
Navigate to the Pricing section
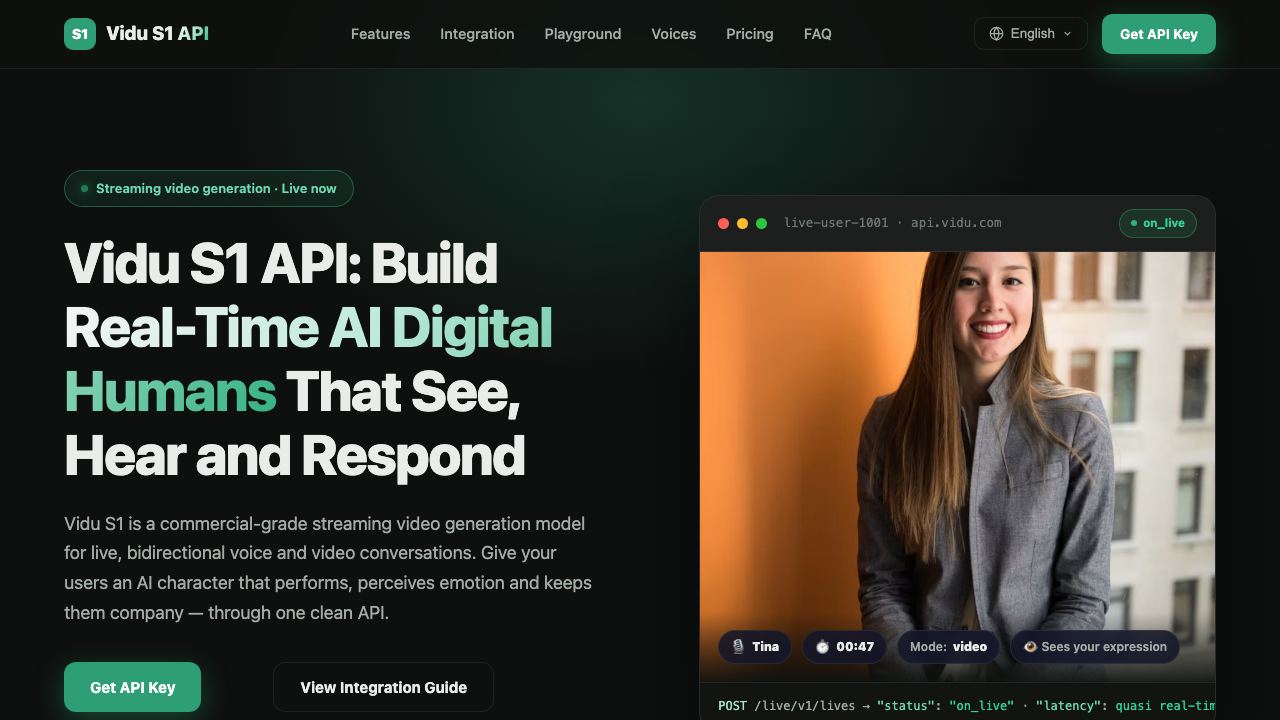(750, 34)
